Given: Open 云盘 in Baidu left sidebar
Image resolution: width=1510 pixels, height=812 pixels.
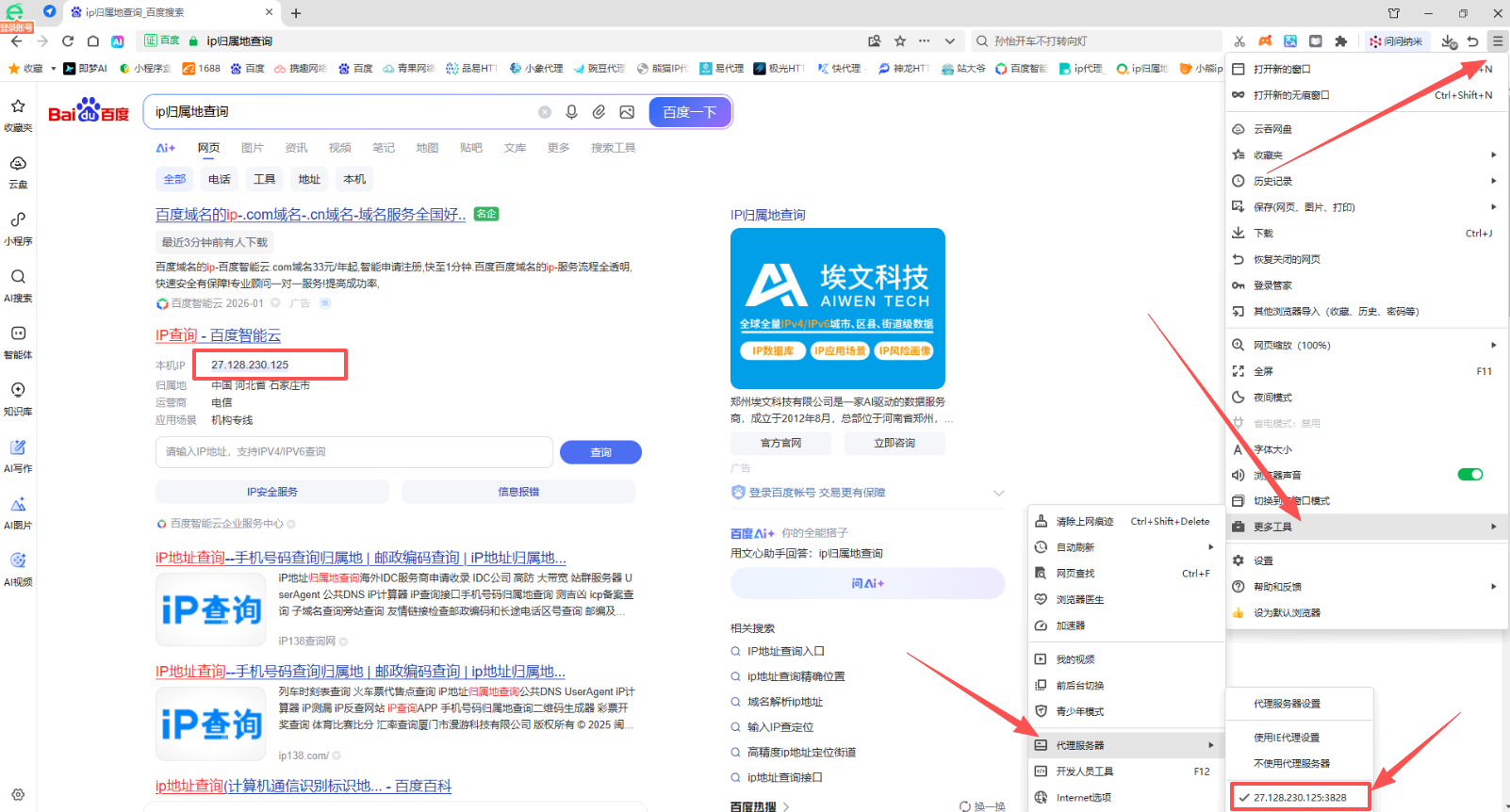Looking at the screenshot, I should [18, 172].
